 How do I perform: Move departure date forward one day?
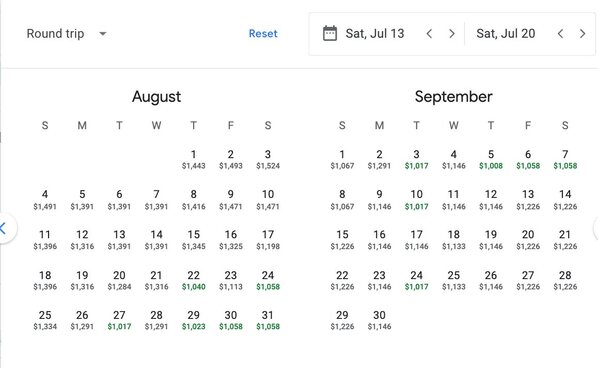tap(452, 34)
